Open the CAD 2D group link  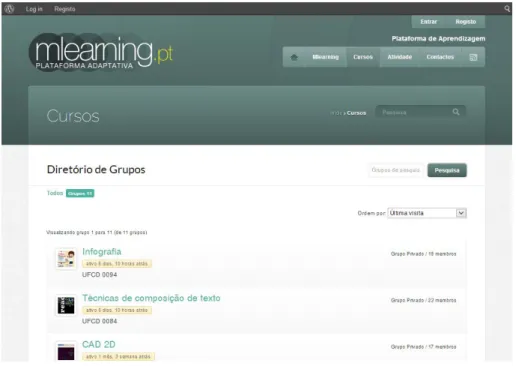[x=99, y=344]
